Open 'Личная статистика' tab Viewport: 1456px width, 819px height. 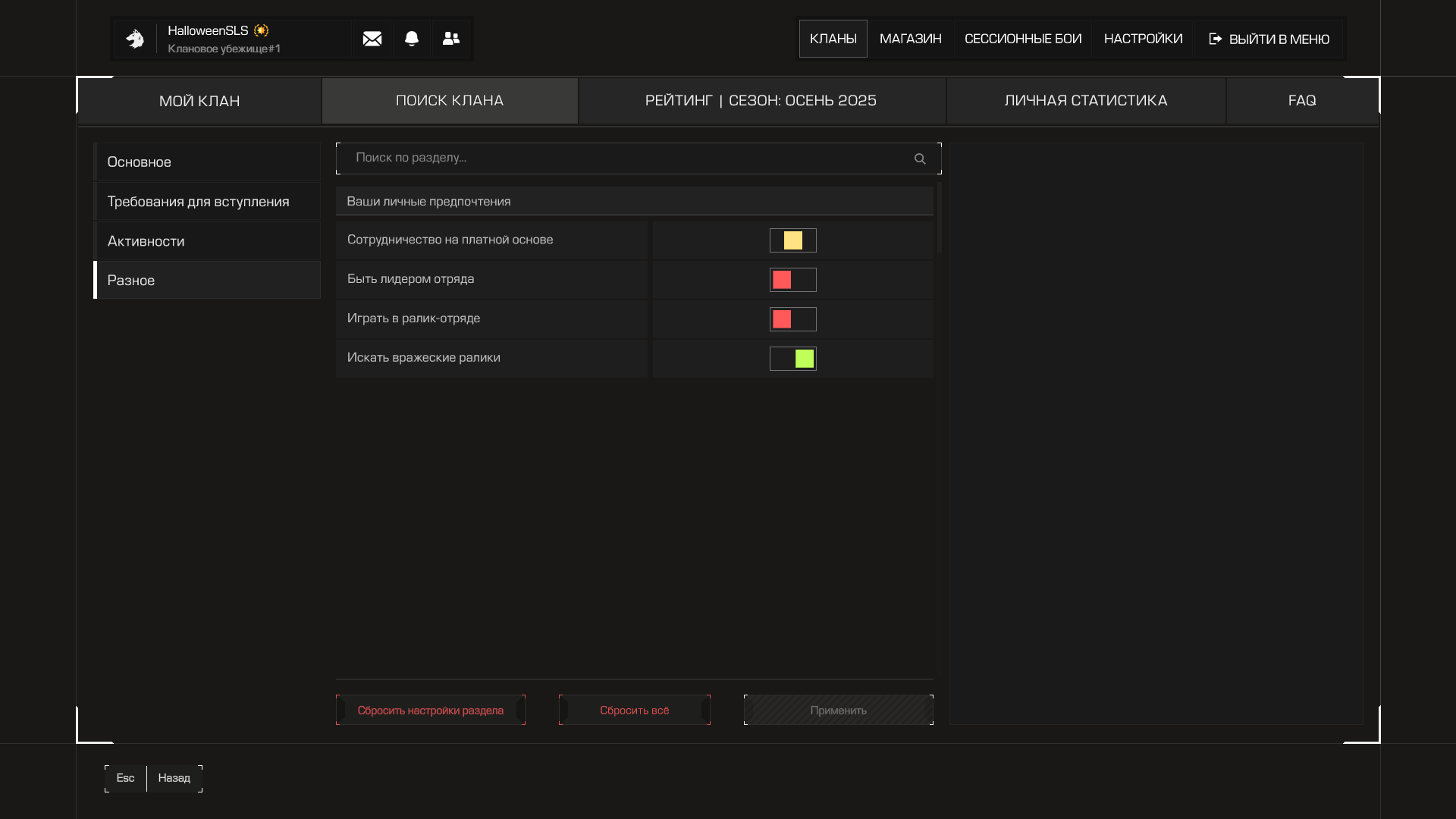click(1086, 100)
